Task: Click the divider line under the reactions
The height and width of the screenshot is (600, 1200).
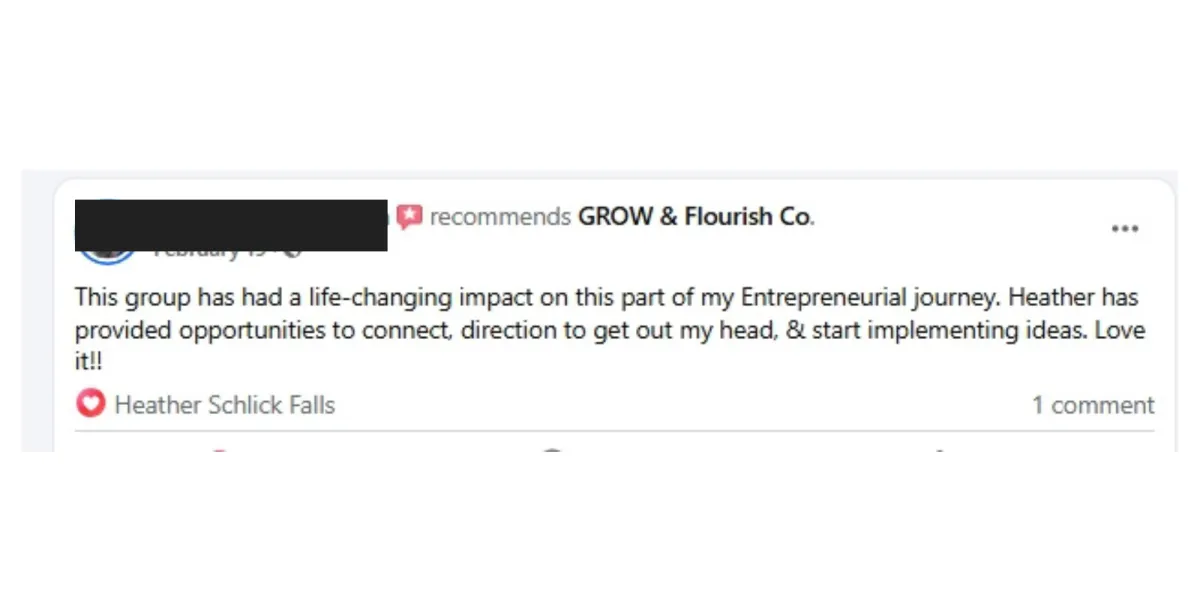Action: (614, 431)
